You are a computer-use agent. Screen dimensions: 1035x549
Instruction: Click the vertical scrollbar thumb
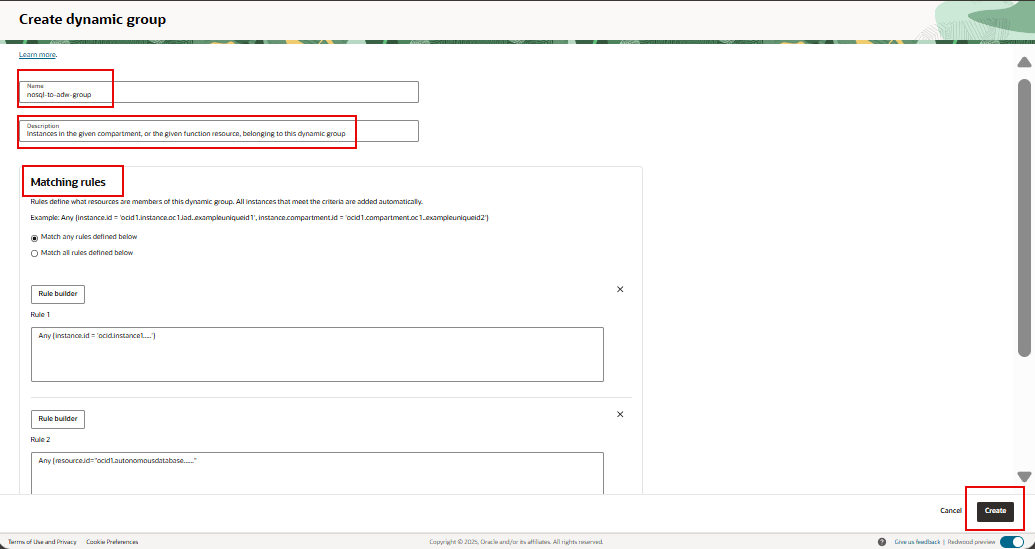click(1024, 218)
